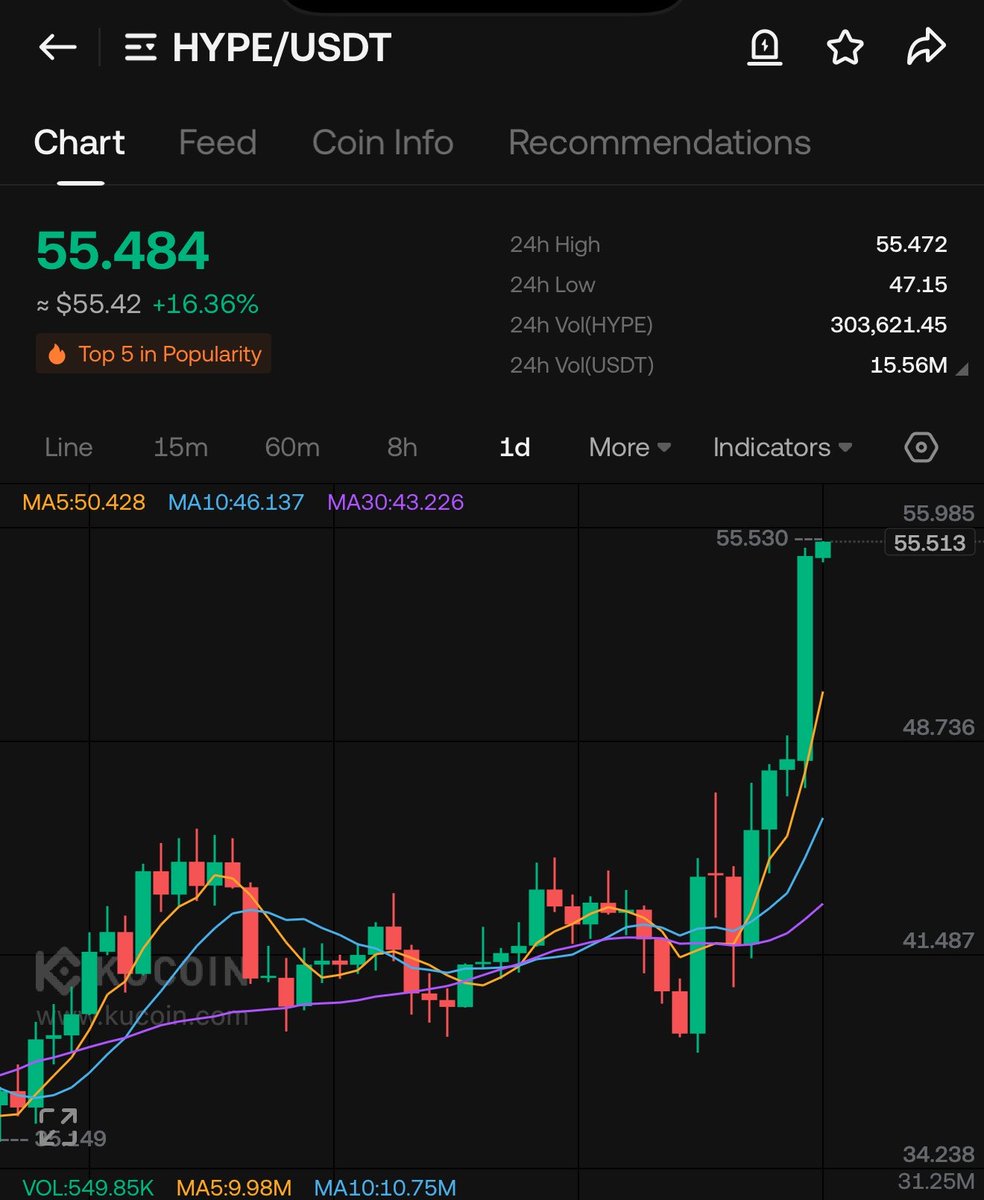
Task: Tap the volume MA5:9.98M label
Action: [234, 1188]
